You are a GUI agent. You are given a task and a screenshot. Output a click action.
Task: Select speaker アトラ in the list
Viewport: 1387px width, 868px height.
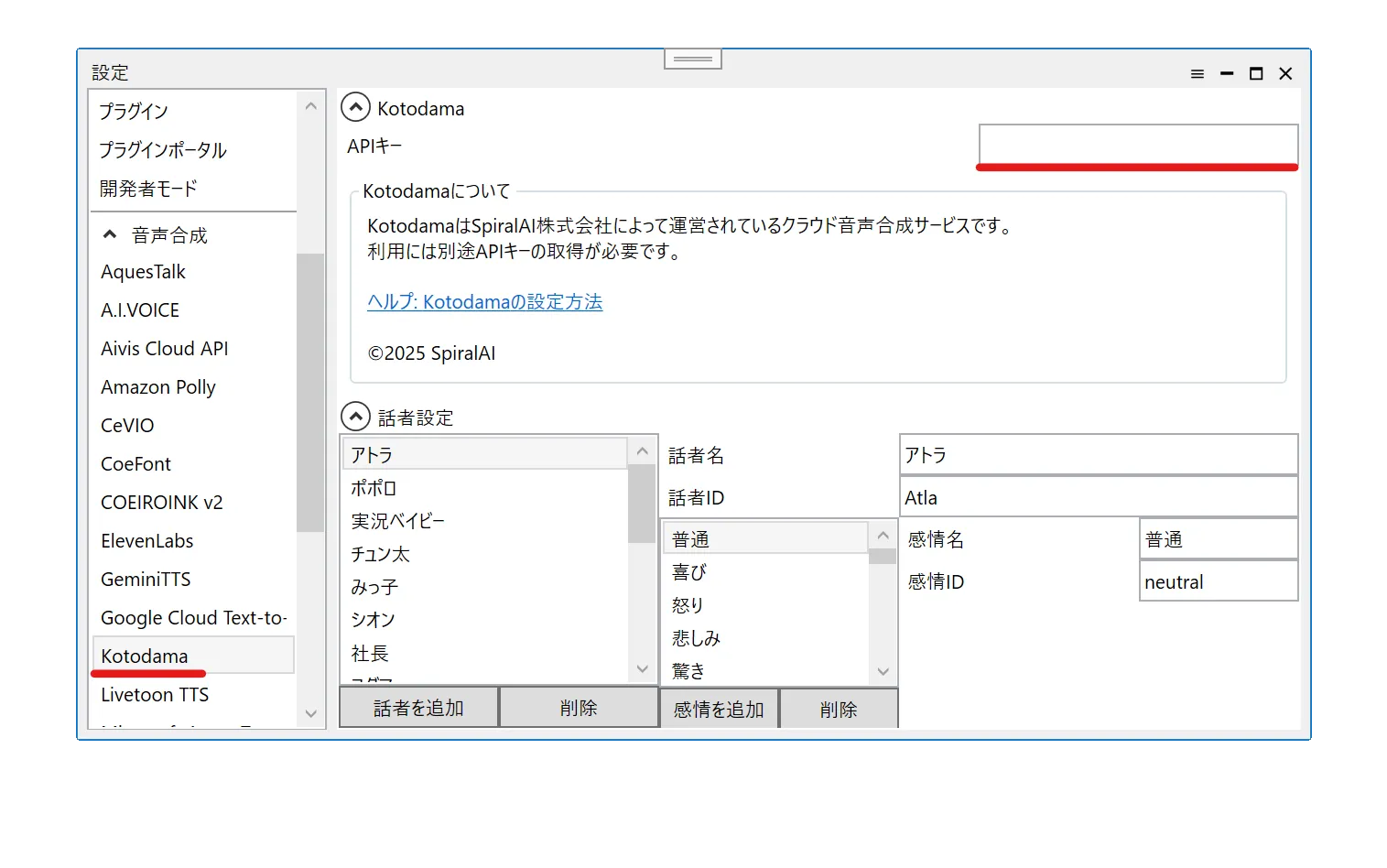tap(485, 454)
